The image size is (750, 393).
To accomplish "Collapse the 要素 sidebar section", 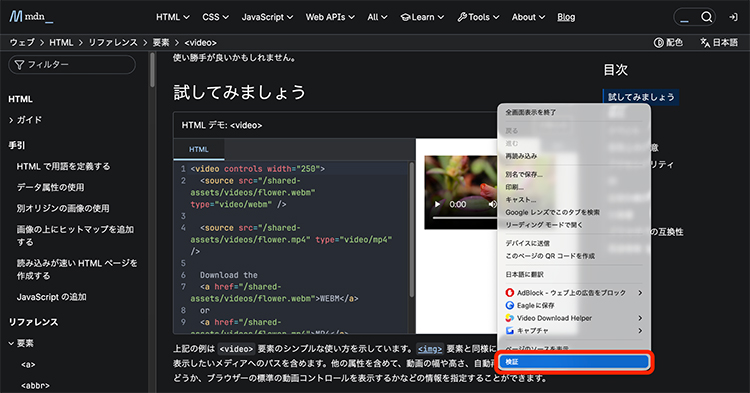I will [x=22, y=343].
